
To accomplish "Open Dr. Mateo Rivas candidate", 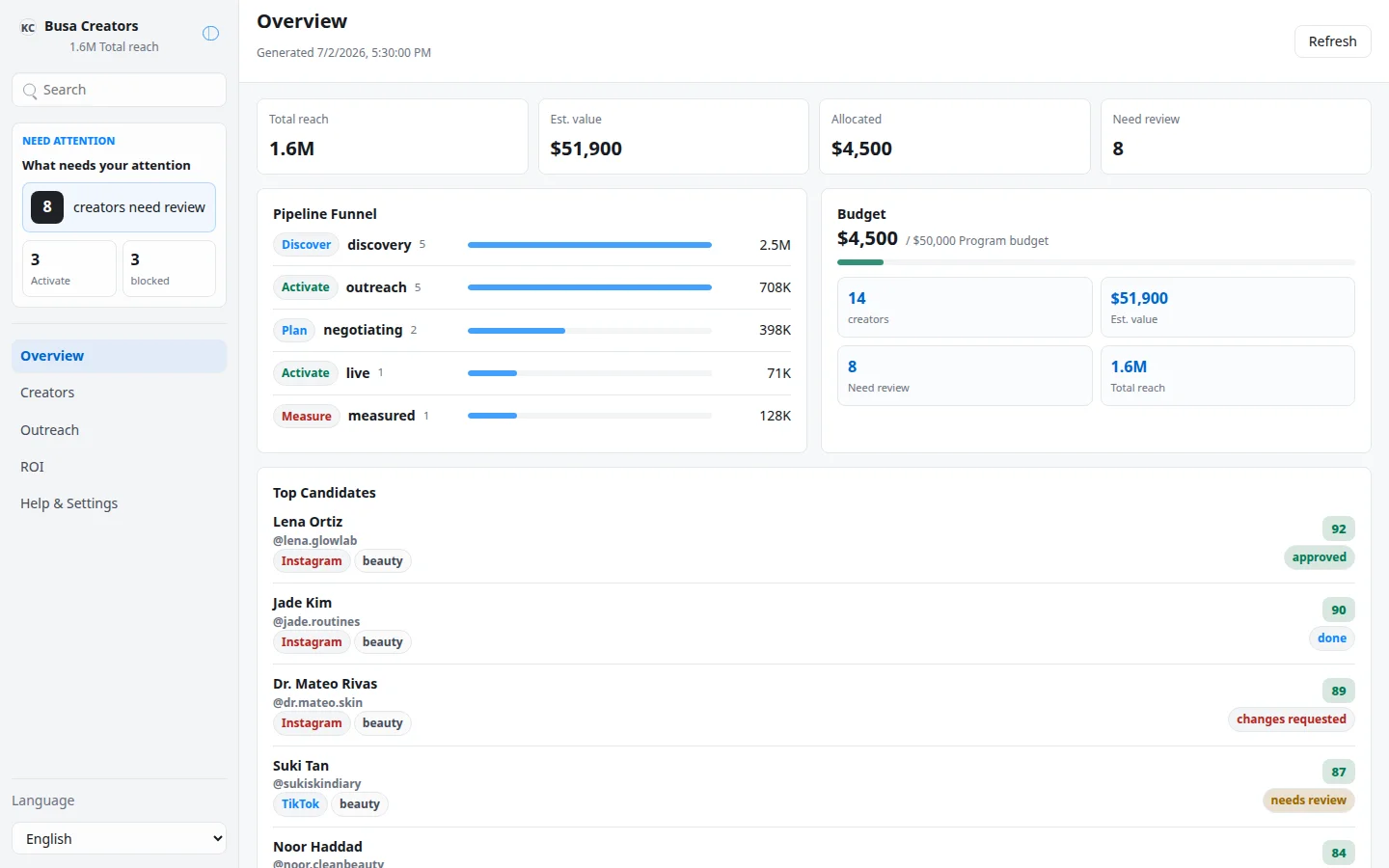I will click(x=325, y=684).
